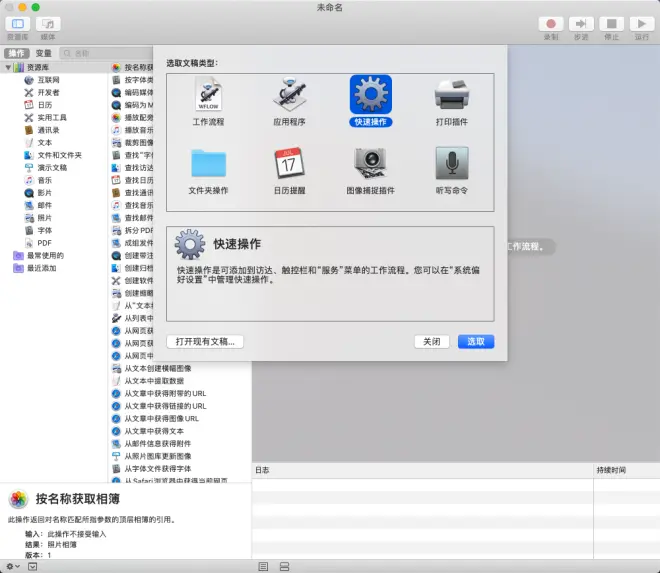Toggle the 资源库 toolbar button
This screenshot has height=573, width=660.
(18, 24)
